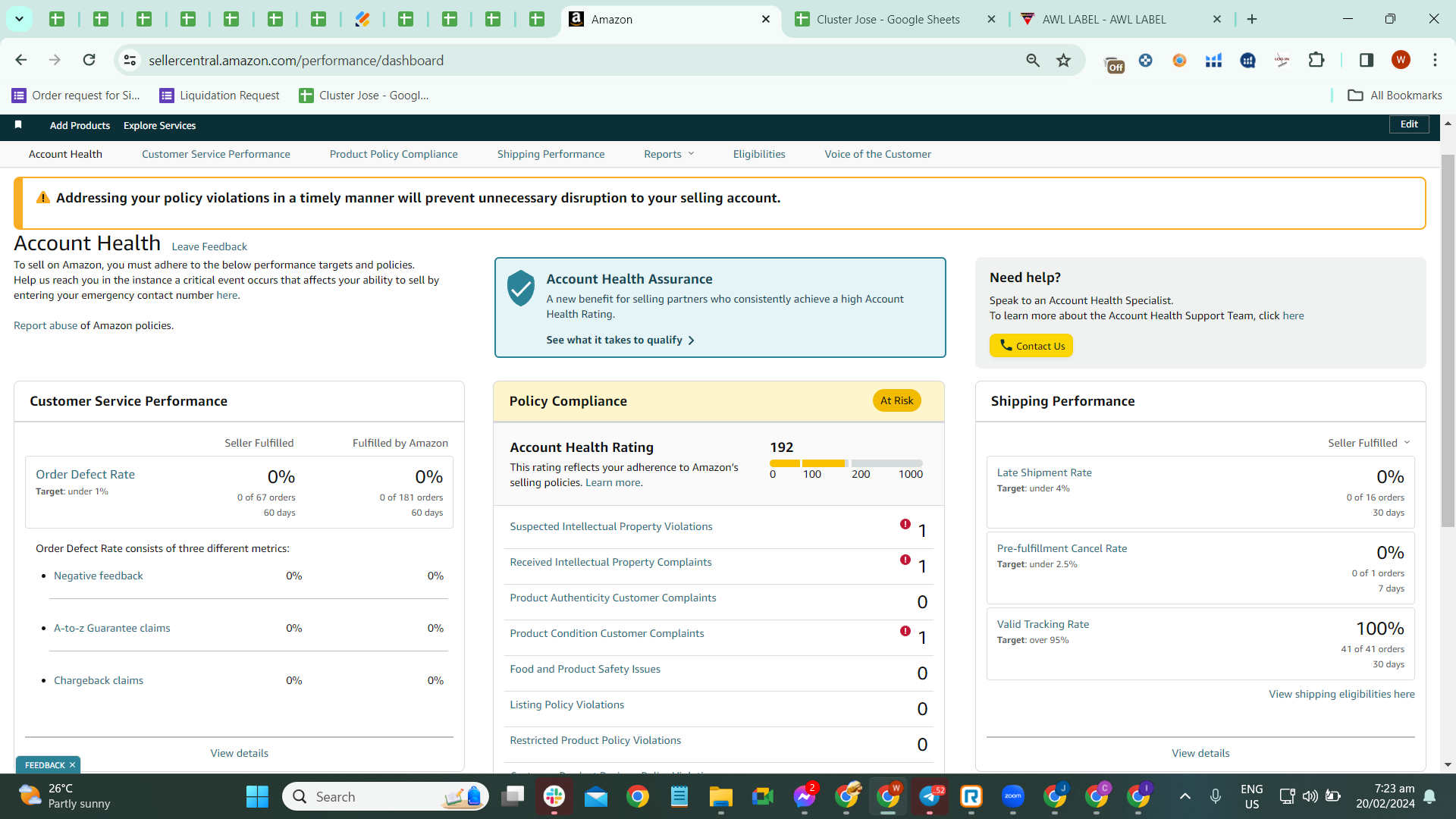1456x819 pixels.
Task: Open the Report abuse link
Action: [x=45, y=325]
